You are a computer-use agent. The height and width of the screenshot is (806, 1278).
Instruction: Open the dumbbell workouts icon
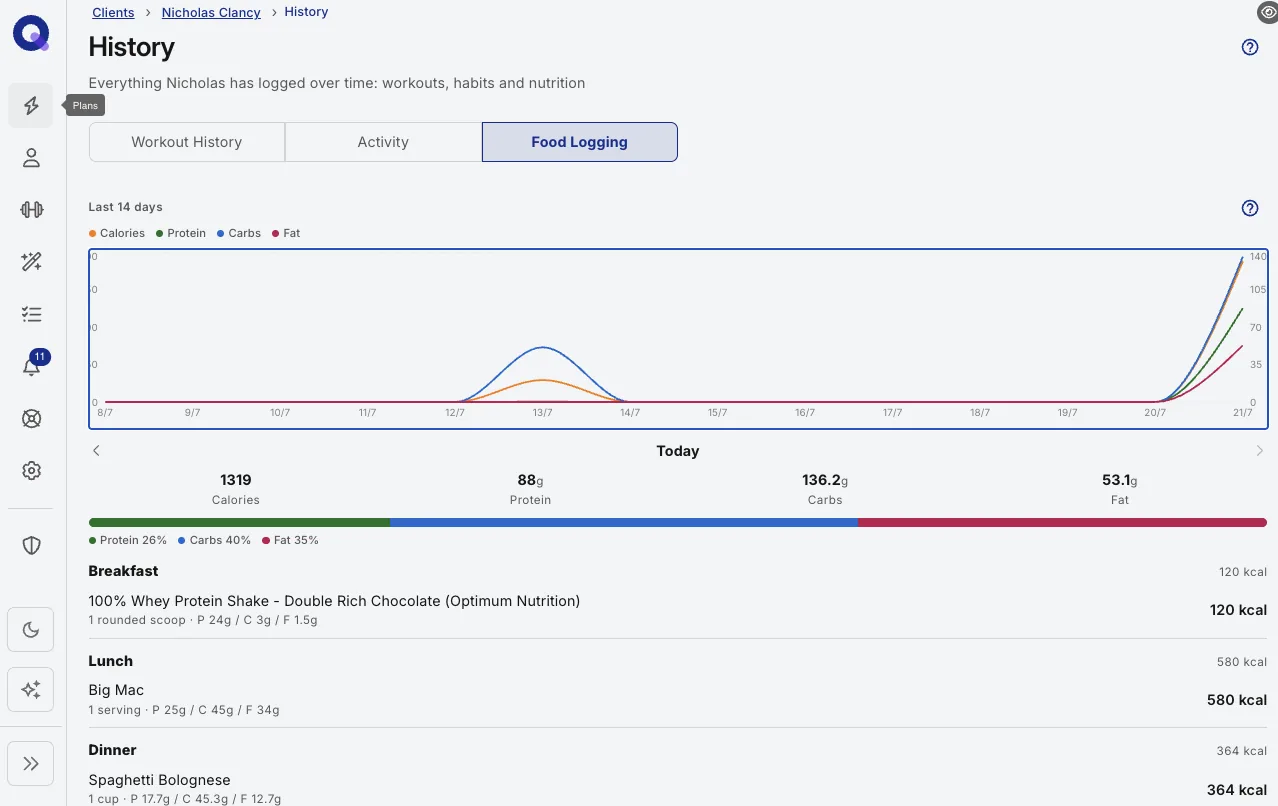click(x=31, y=210)
